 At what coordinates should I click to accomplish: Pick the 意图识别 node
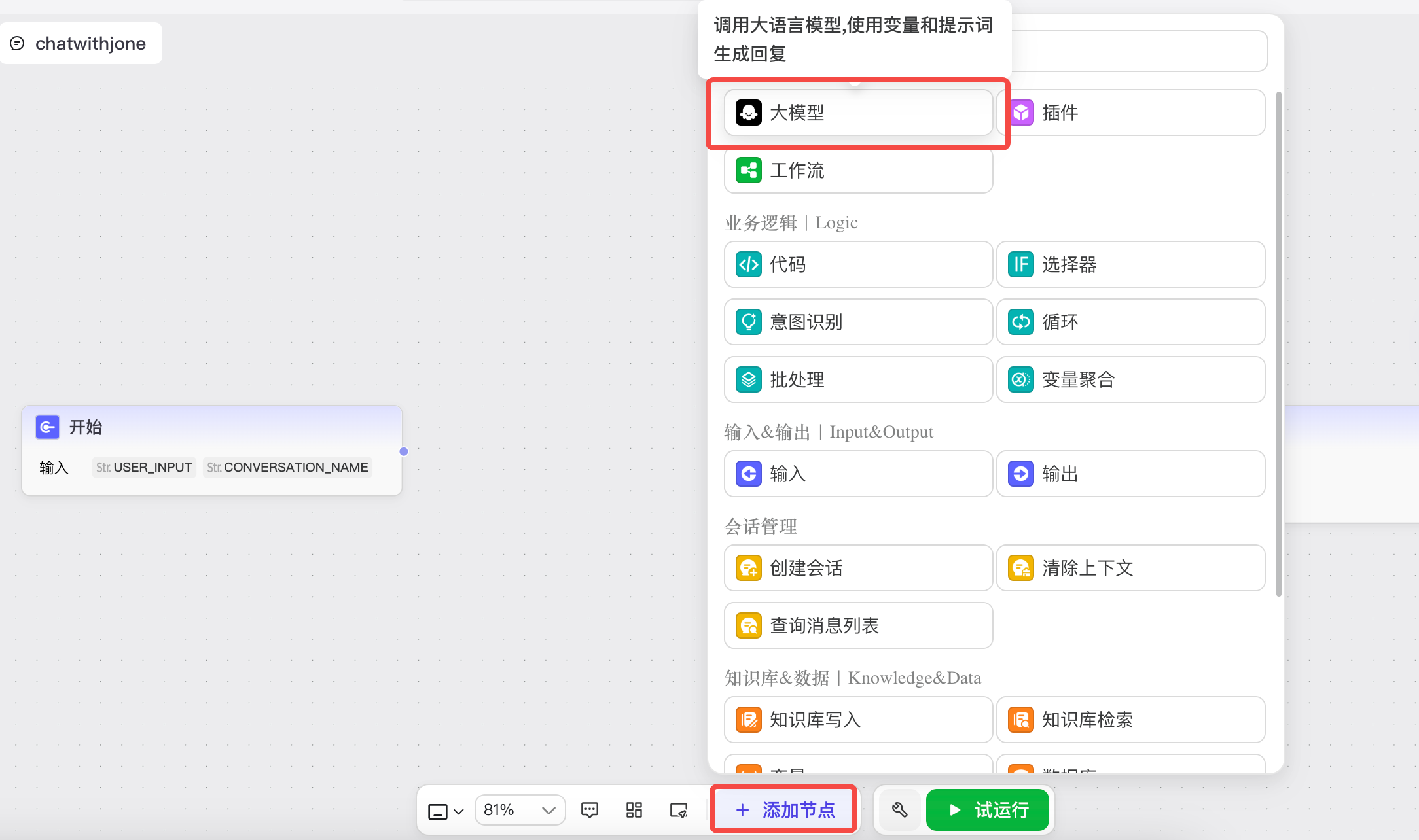tap(858, 322)
